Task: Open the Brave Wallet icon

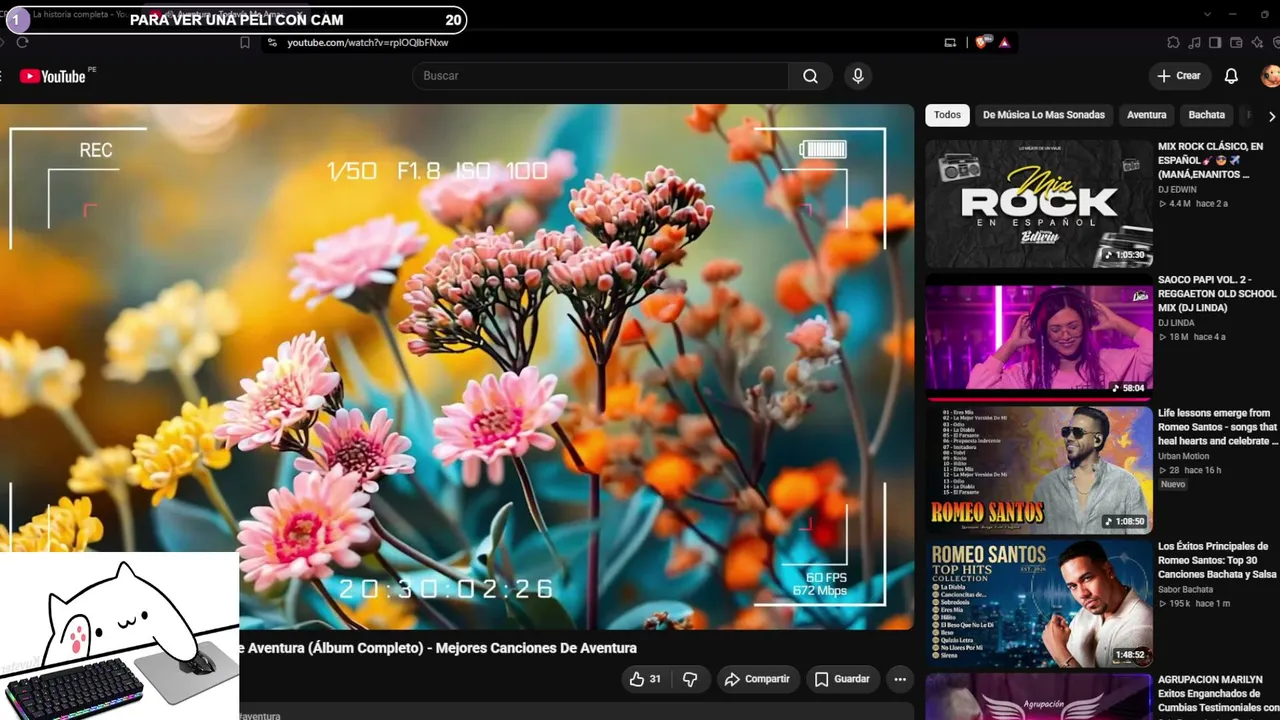Action: pyautogui.click(x=1236, y=42)
